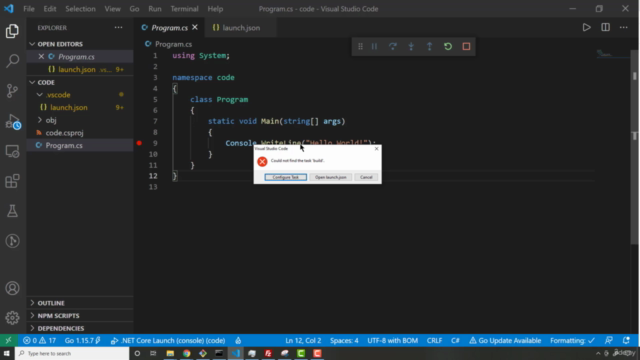Open the Edit menu
The image size is (640, 360).
point(50,9)
